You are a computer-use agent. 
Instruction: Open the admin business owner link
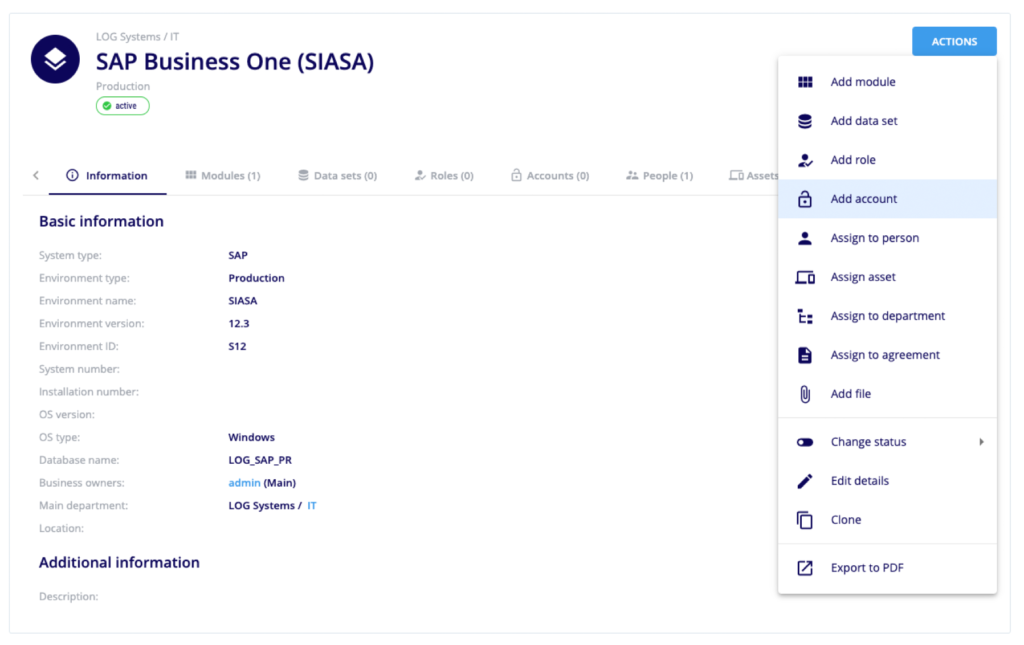(x=244, y=483)
